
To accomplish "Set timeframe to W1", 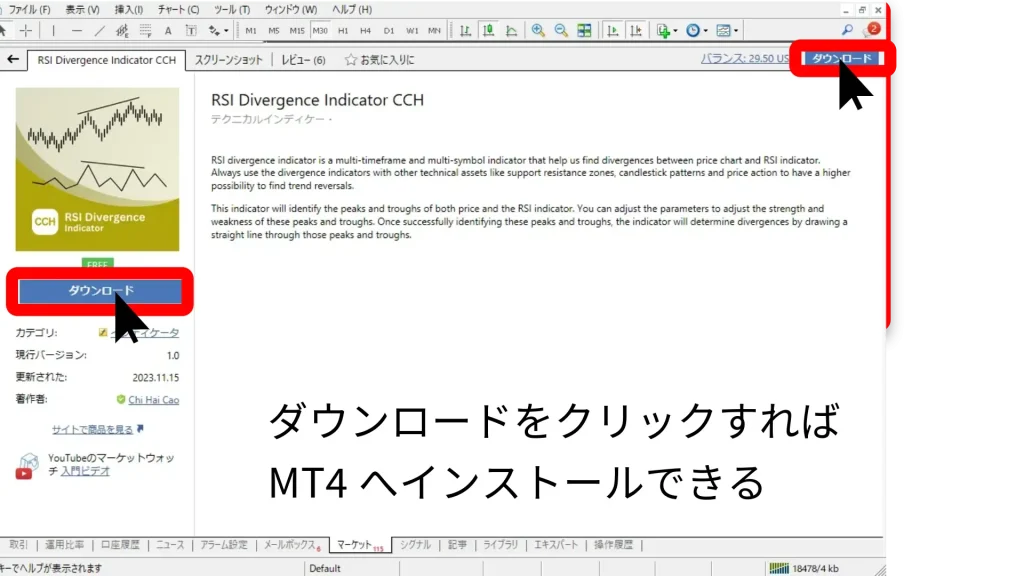I will (x=411, y=31).
